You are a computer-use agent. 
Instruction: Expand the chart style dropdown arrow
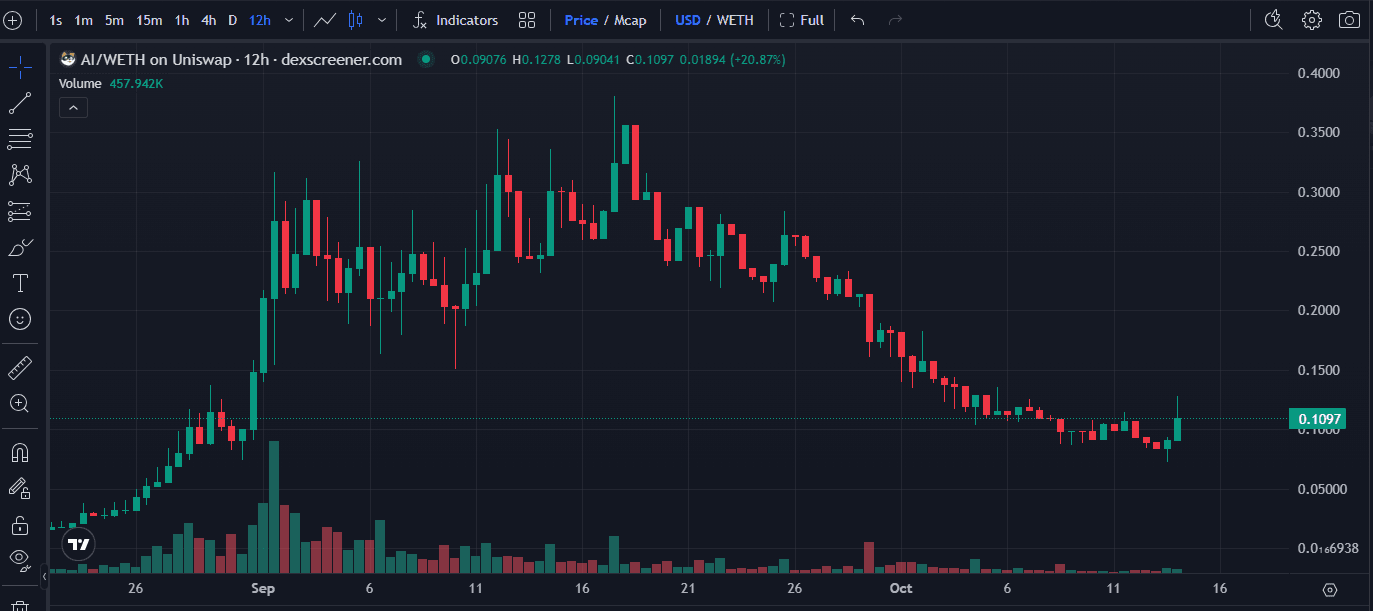tap(381, 20)
